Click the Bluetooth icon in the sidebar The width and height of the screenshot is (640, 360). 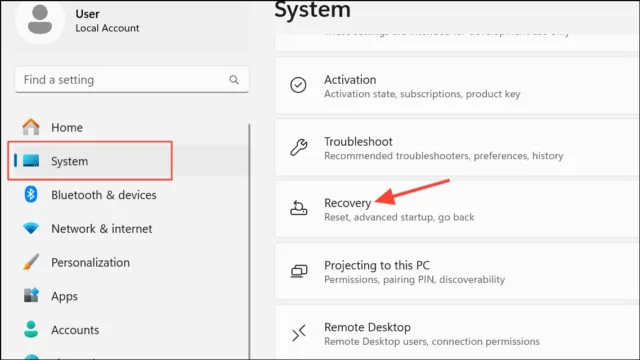tap(31, 194)
